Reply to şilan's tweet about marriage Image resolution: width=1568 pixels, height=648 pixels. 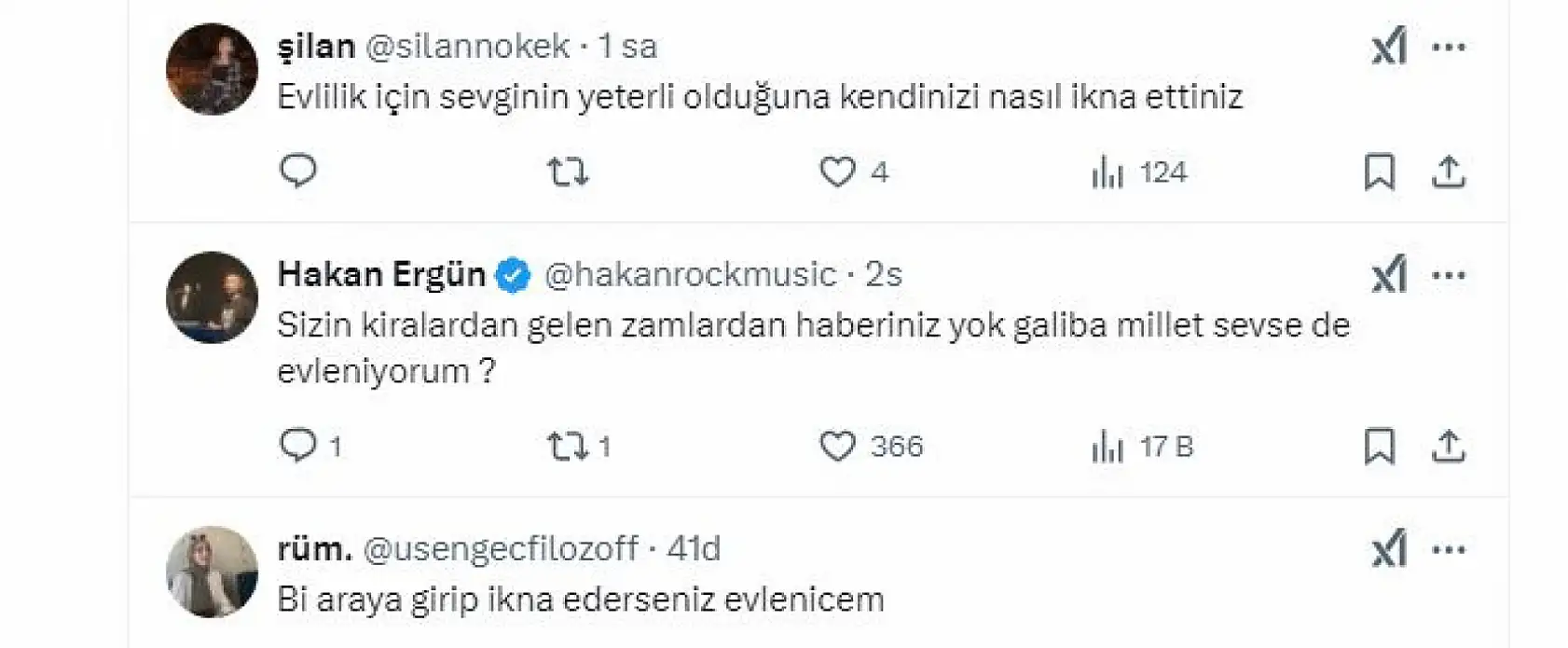pyautogui.click(x=298, y=171)
